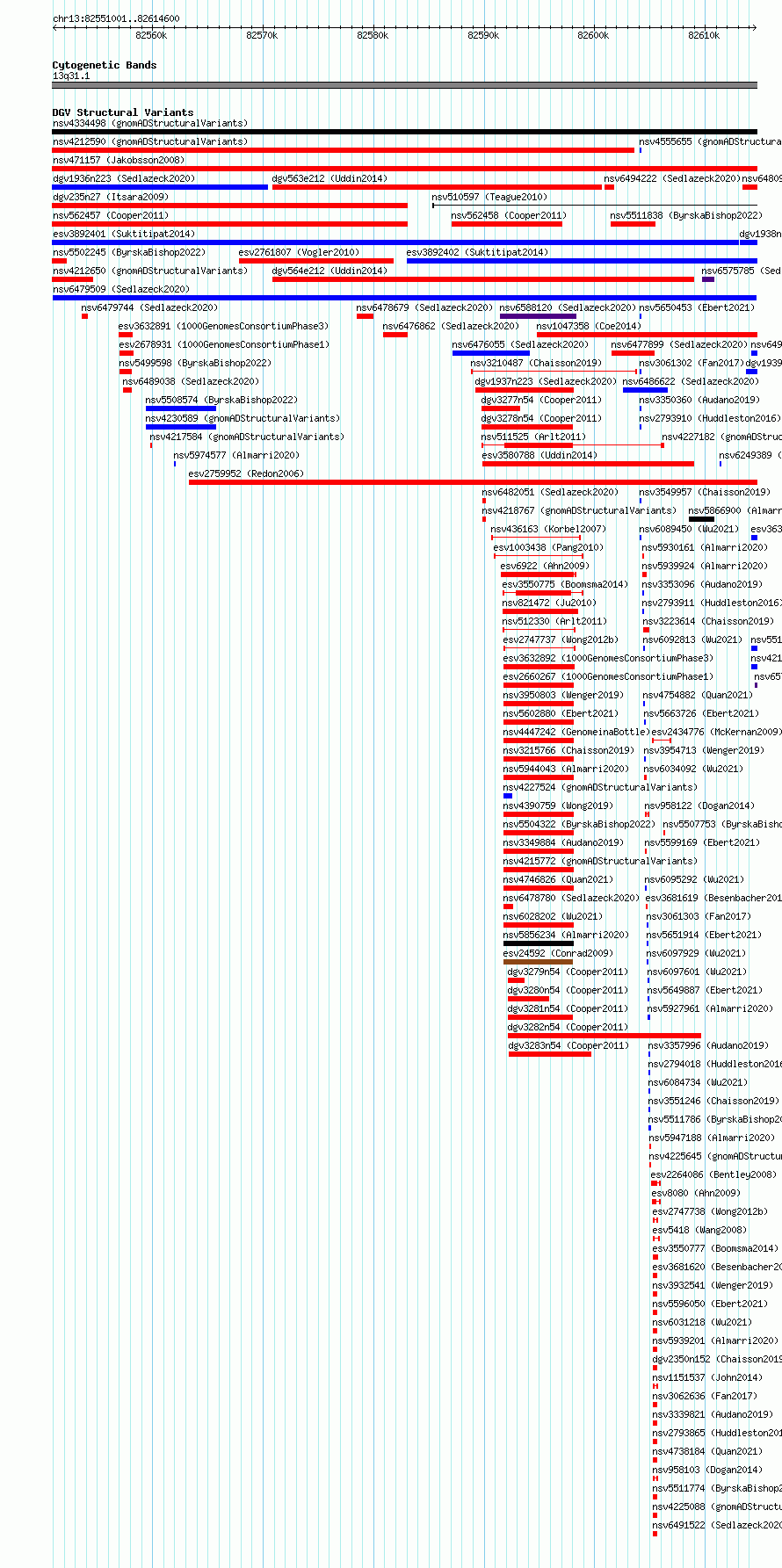Open nsv6478679 (Sedlazeck2020) variant label

point(425,307)
